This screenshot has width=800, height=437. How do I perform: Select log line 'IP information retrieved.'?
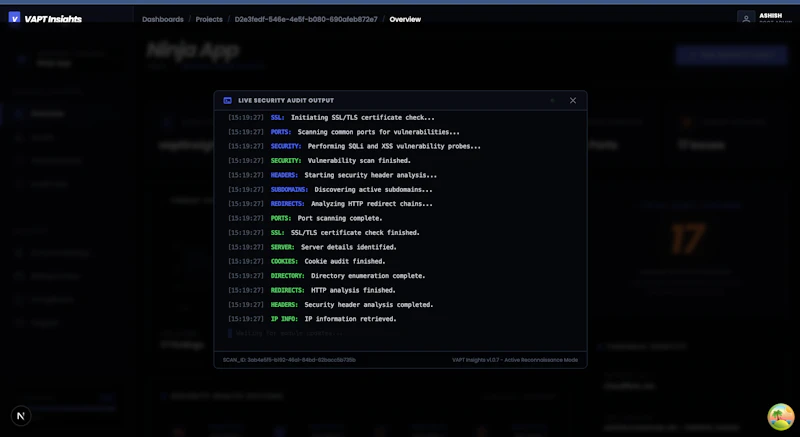tap(351, 319)
